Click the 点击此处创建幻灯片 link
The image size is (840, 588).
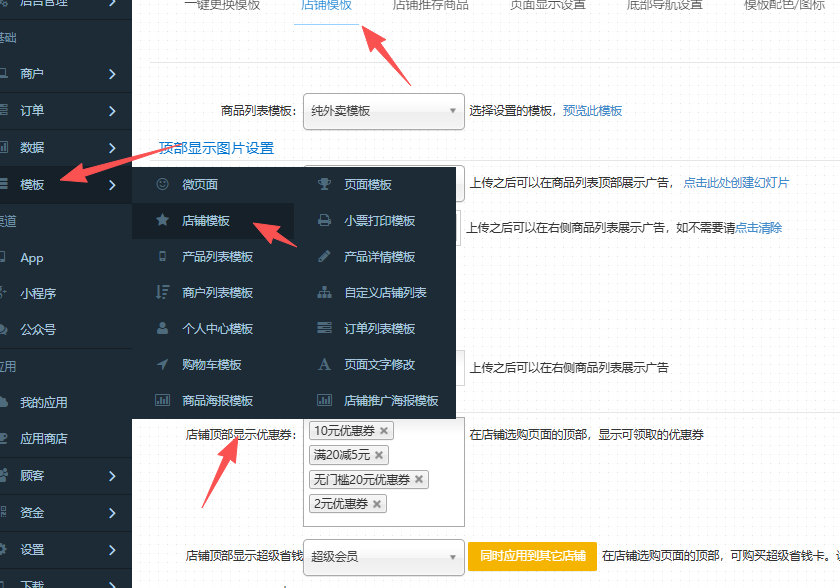click(x=736, y=183)
